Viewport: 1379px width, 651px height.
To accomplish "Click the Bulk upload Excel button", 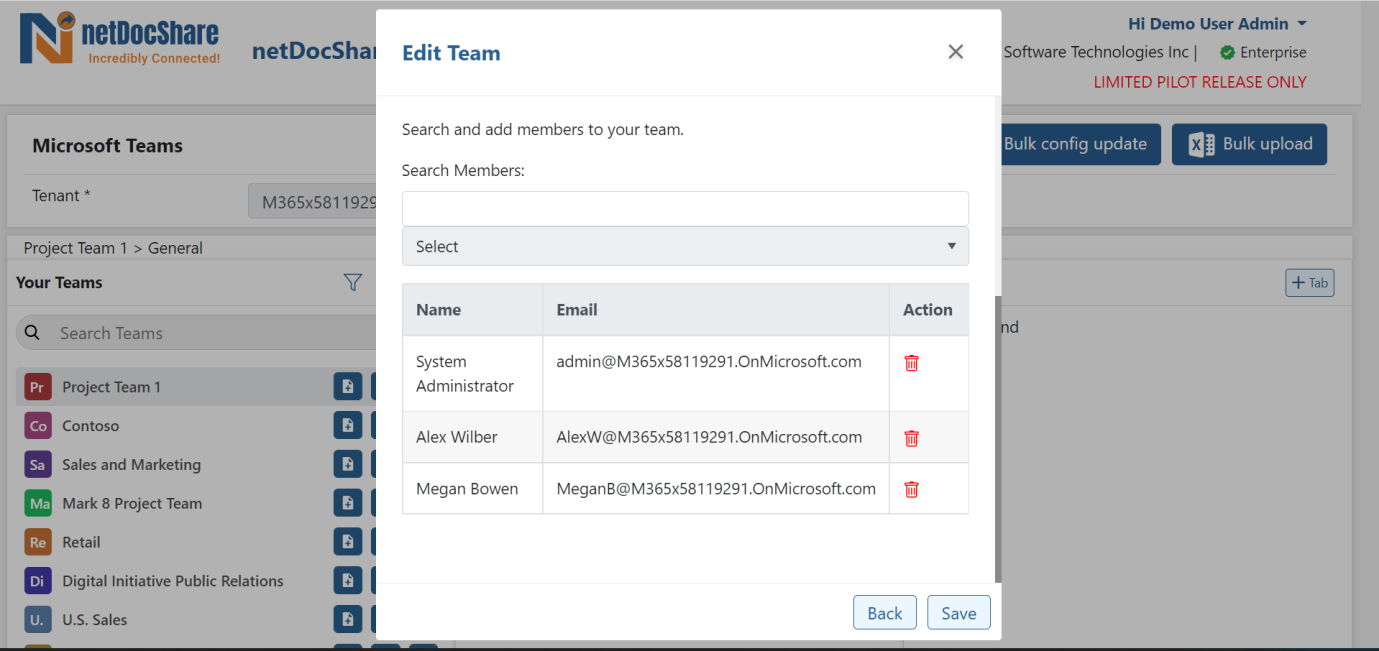I will 1249,144.
